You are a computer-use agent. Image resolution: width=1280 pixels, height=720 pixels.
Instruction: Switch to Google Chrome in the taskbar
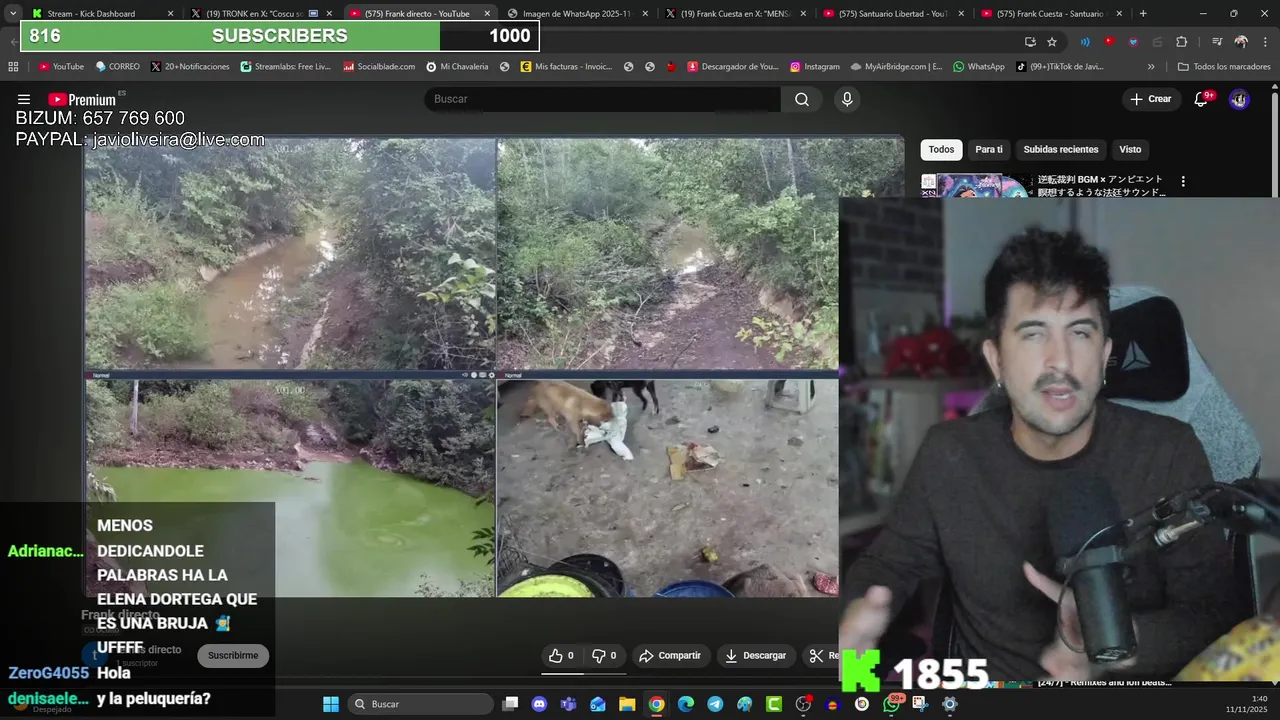point(656,704)
